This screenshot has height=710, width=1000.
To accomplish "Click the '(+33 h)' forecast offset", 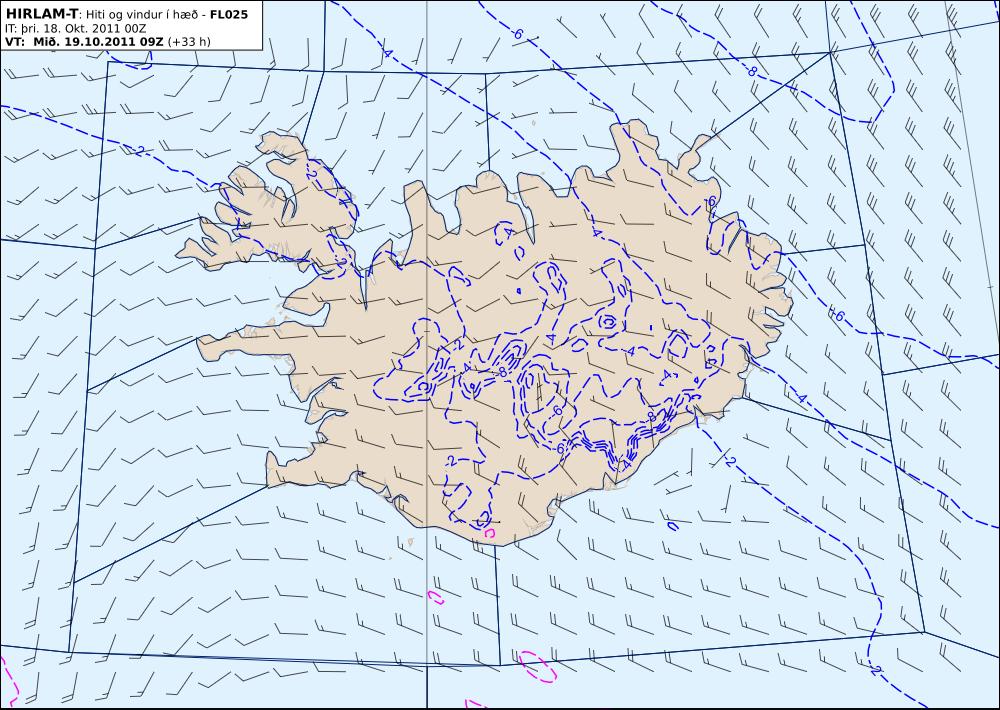I will (189, 42).
